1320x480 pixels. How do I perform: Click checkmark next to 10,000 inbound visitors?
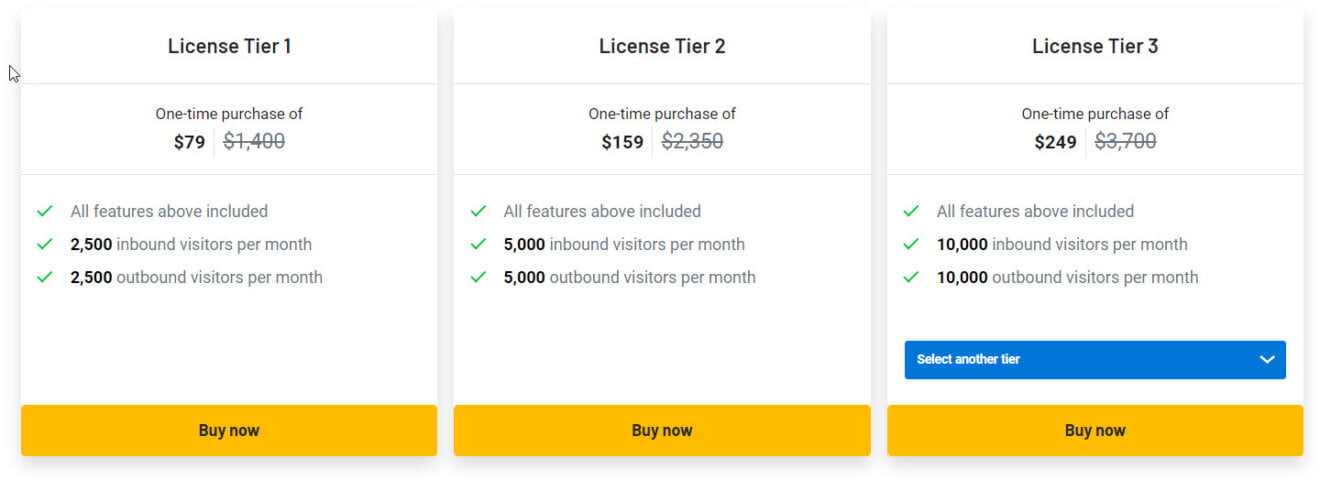(911, 244)
